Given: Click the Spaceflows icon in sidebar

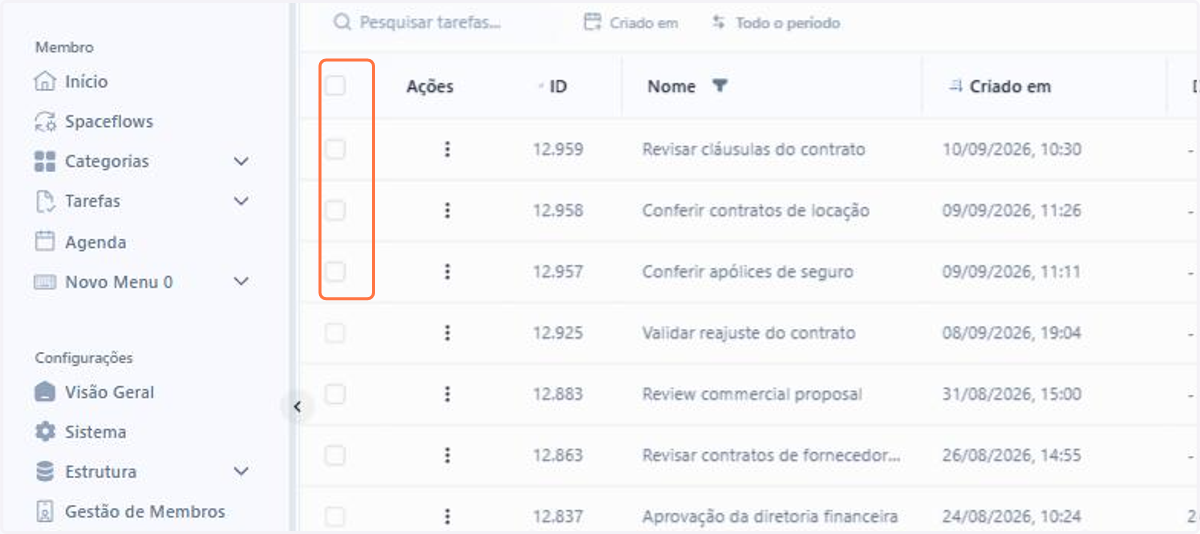Looking at the screenshot, I should pyautogui.click(x=44, y=122).
